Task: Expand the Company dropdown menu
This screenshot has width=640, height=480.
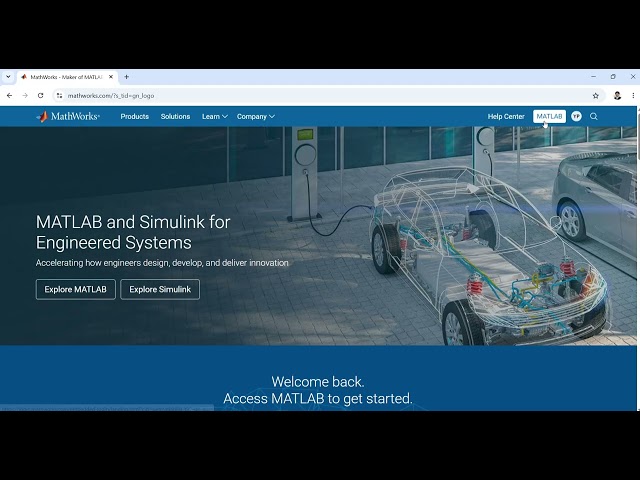Action: 256,116
